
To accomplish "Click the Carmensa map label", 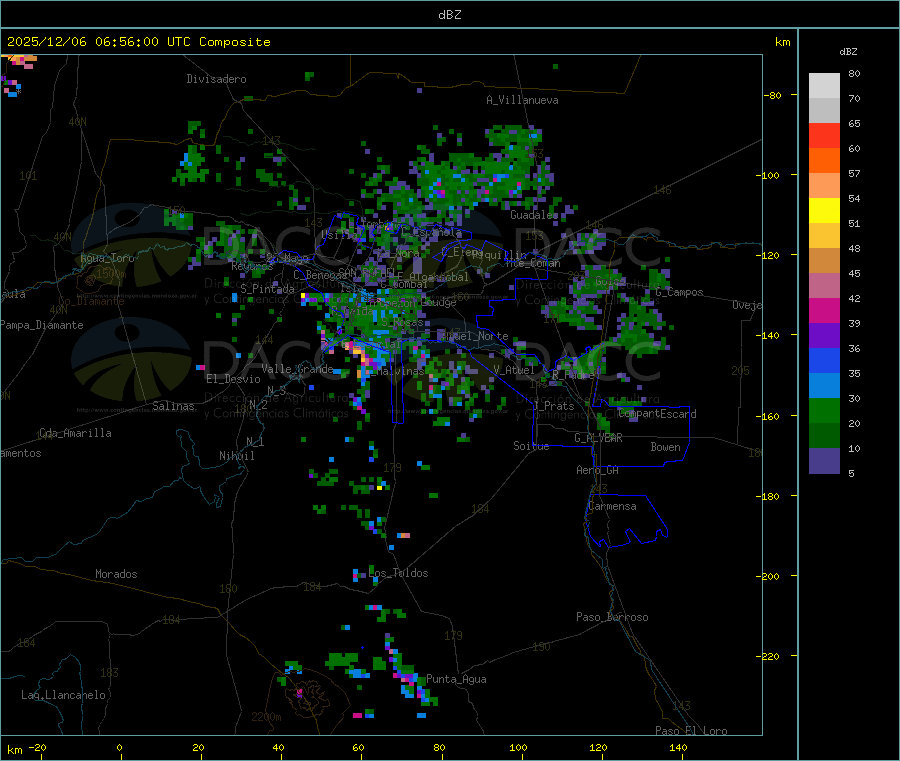I will [612, 506].
